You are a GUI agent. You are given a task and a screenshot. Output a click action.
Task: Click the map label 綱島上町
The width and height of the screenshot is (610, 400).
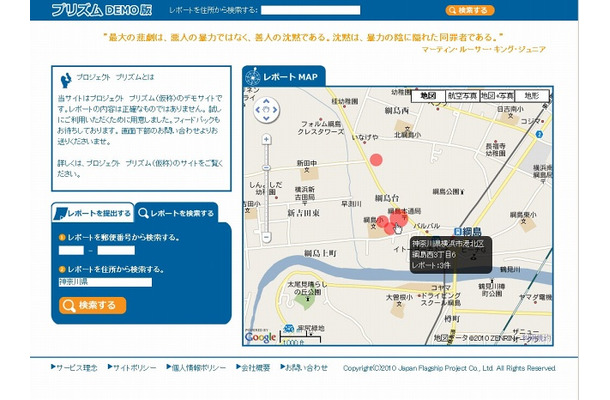click(320, 254)
